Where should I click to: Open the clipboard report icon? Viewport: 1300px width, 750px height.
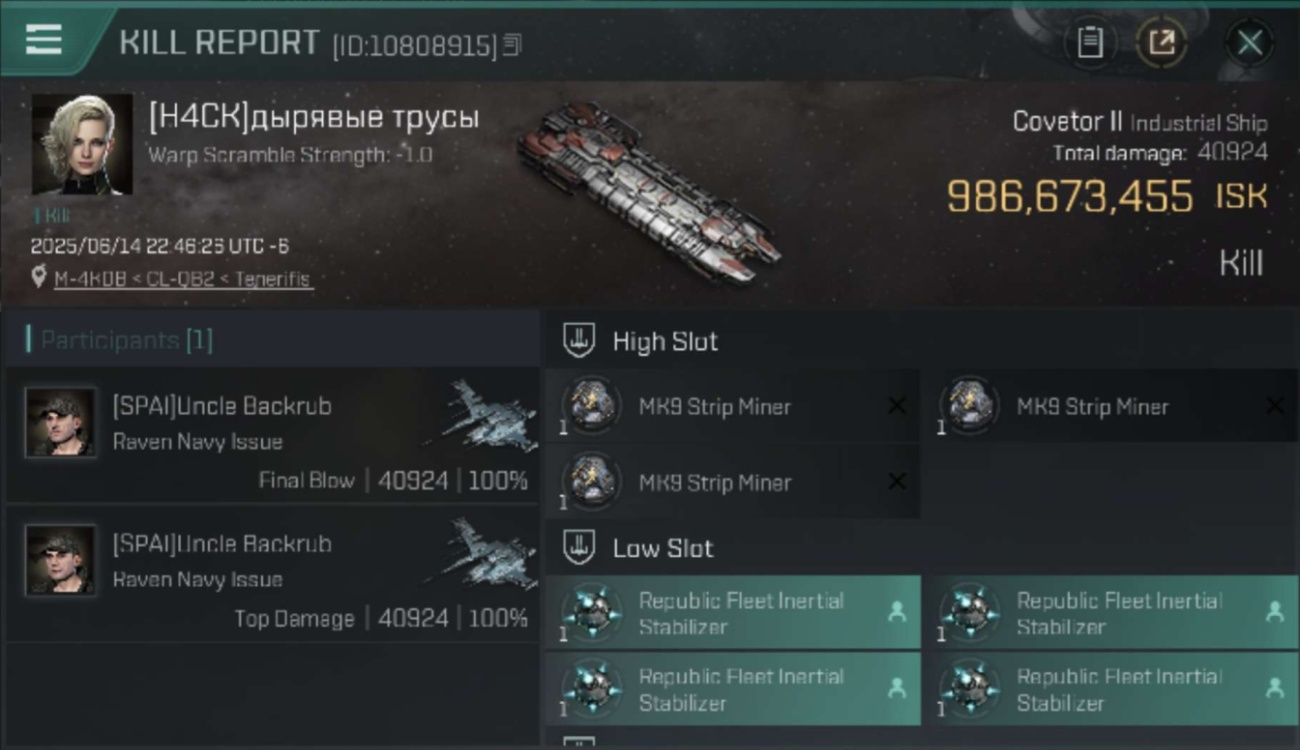tap(1090, 43)
